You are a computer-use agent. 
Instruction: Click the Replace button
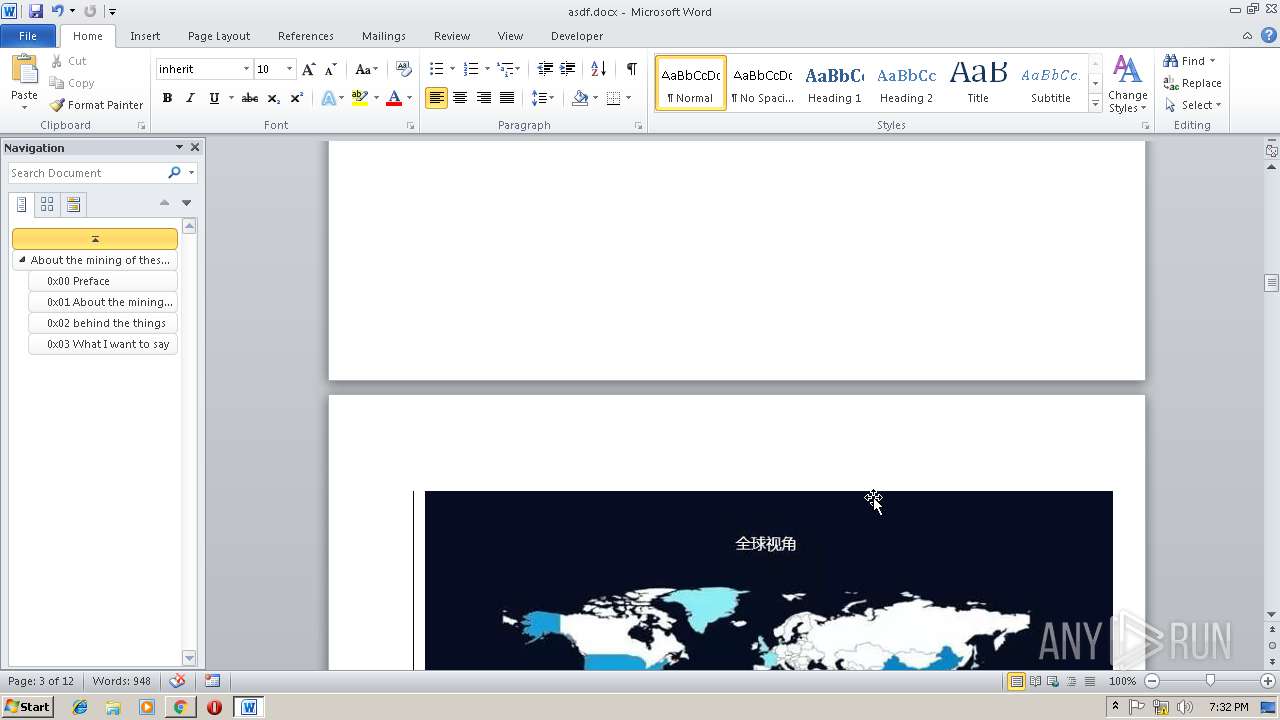tap(1193, 83)
